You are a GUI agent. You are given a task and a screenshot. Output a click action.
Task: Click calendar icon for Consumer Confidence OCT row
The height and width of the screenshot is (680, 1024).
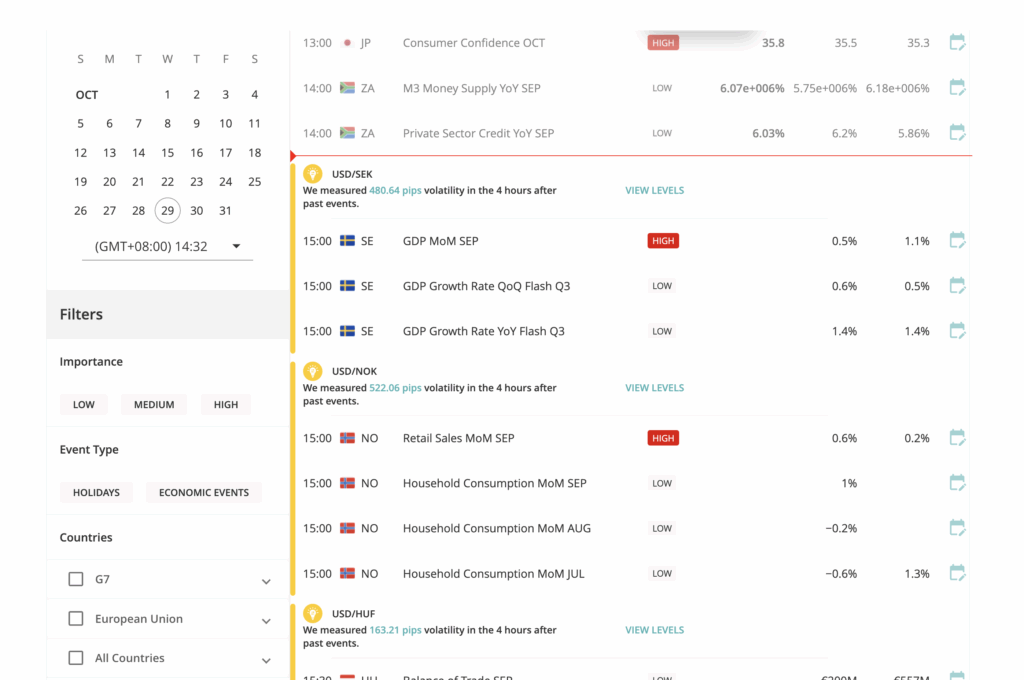tap(957, 43)
